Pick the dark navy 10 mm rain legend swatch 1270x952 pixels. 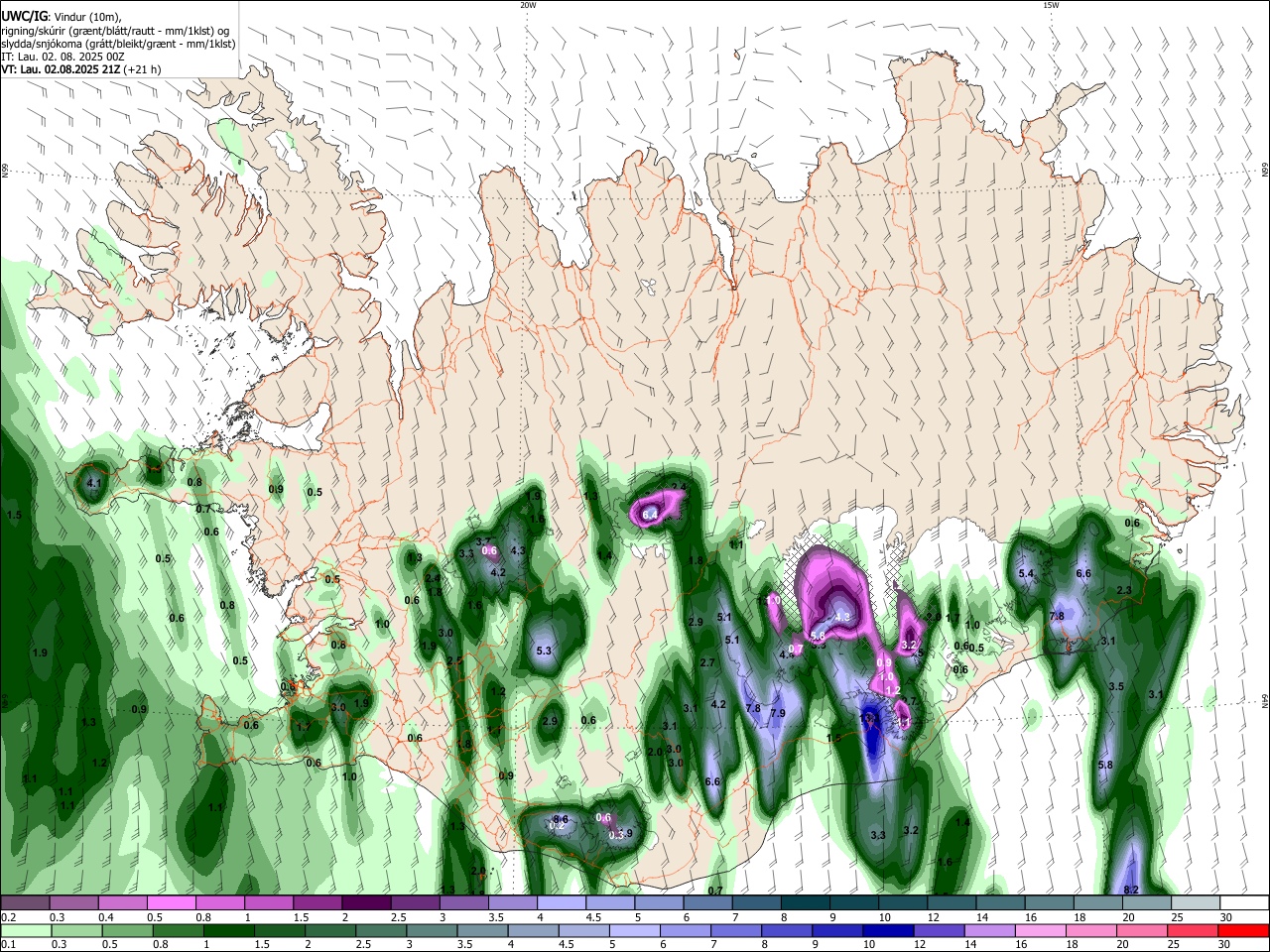click(886, 930)
